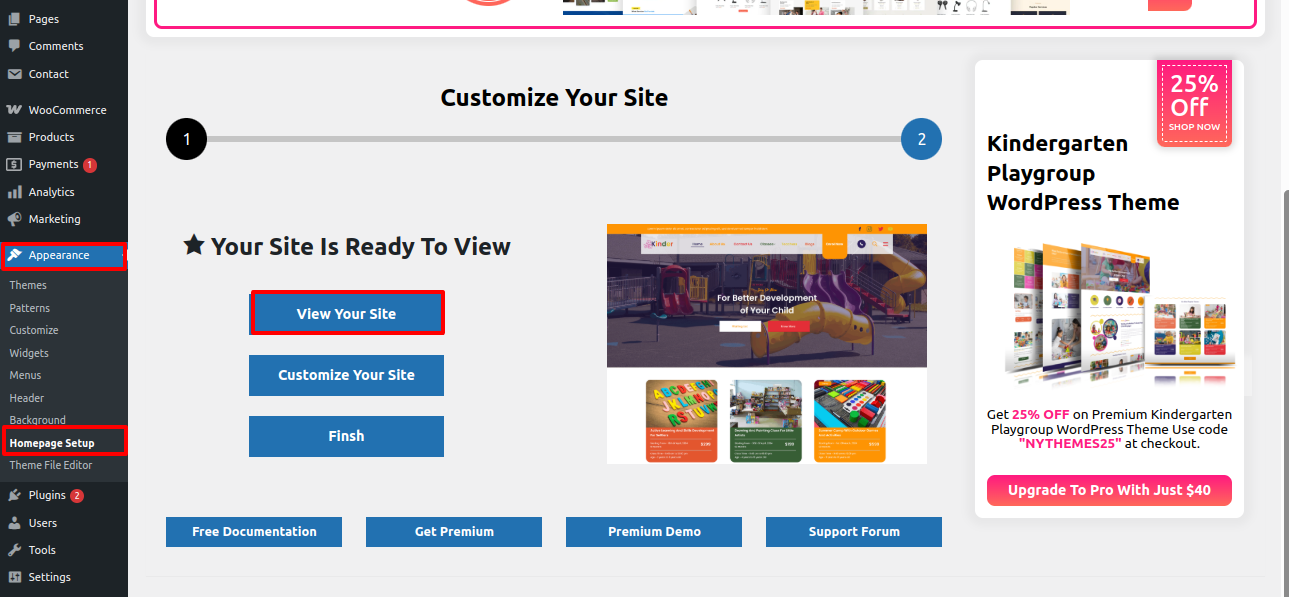Open the Header submenu
This screenshot has width=1289, height=597.
click(x=27, y=398)
